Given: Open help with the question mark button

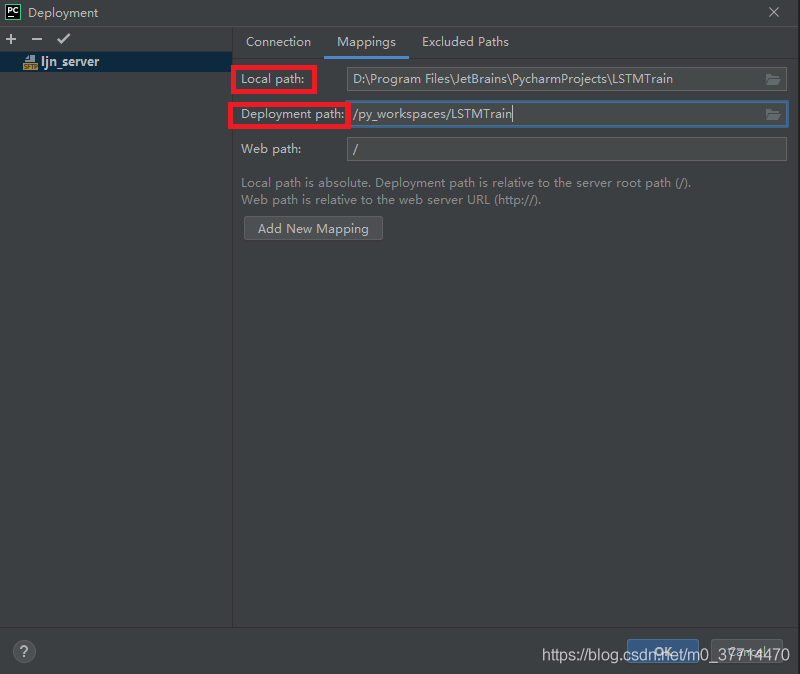Looking at the screenshot, I should tap(24, 651).
